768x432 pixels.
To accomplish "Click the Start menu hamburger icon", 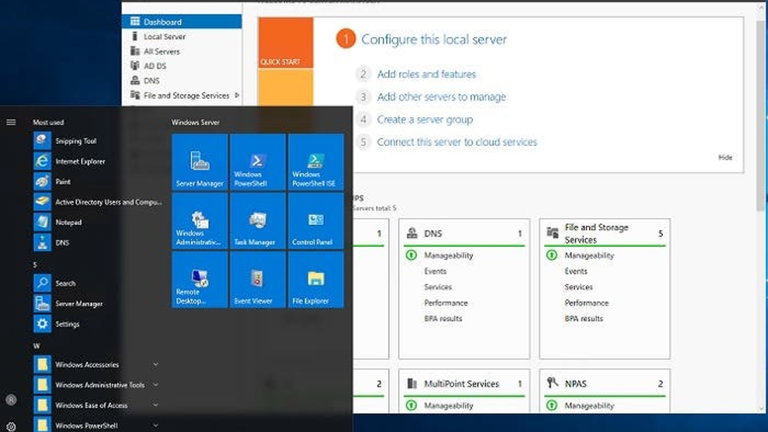I will point(11,122).
